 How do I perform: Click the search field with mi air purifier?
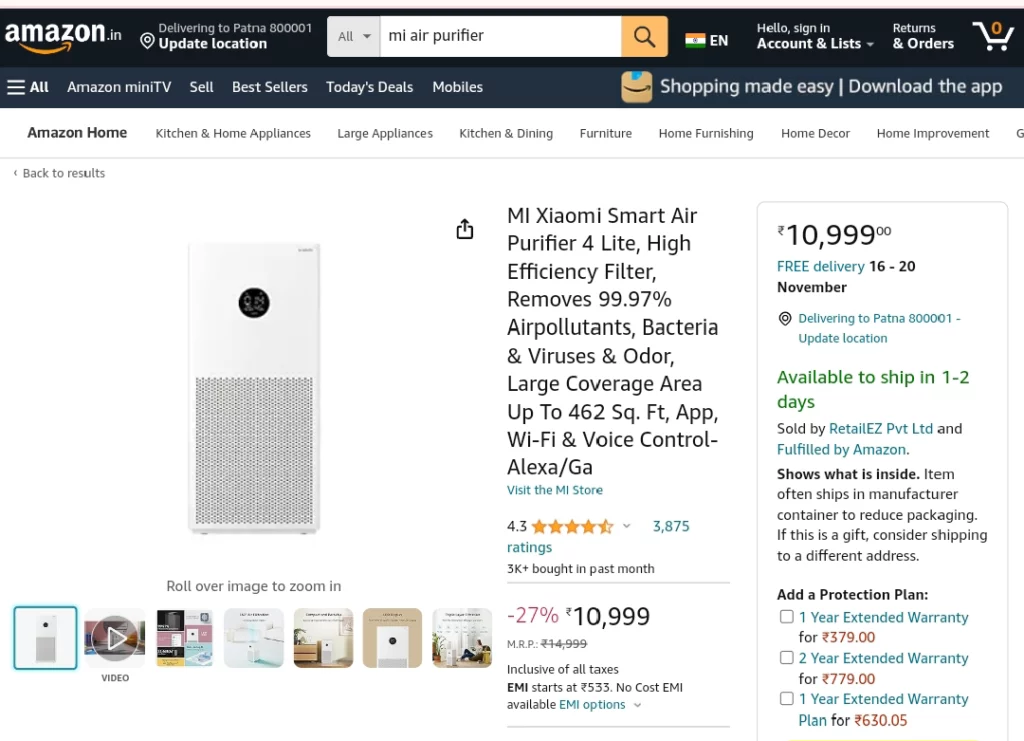click(501, 37)
